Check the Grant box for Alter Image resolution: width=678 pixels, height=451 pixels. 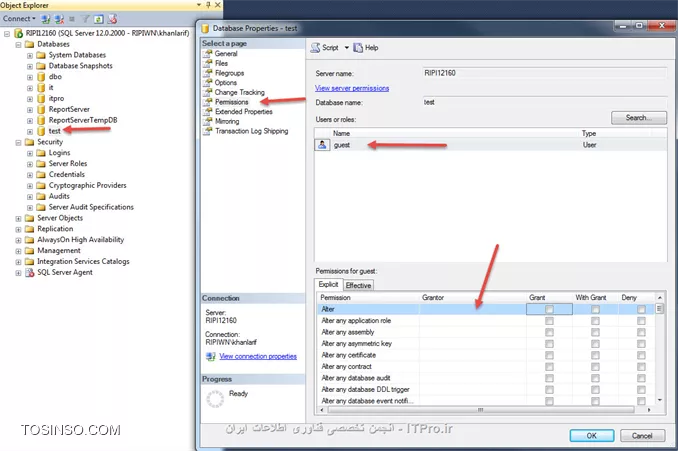tap(549, 309)
